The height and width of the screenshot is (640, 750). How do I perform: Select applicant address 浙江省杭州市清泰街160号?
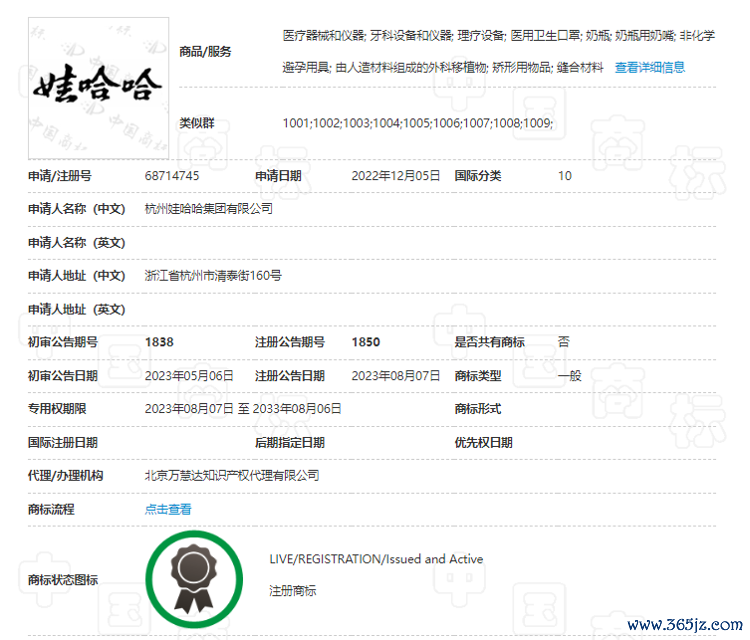tap(213, 276)
